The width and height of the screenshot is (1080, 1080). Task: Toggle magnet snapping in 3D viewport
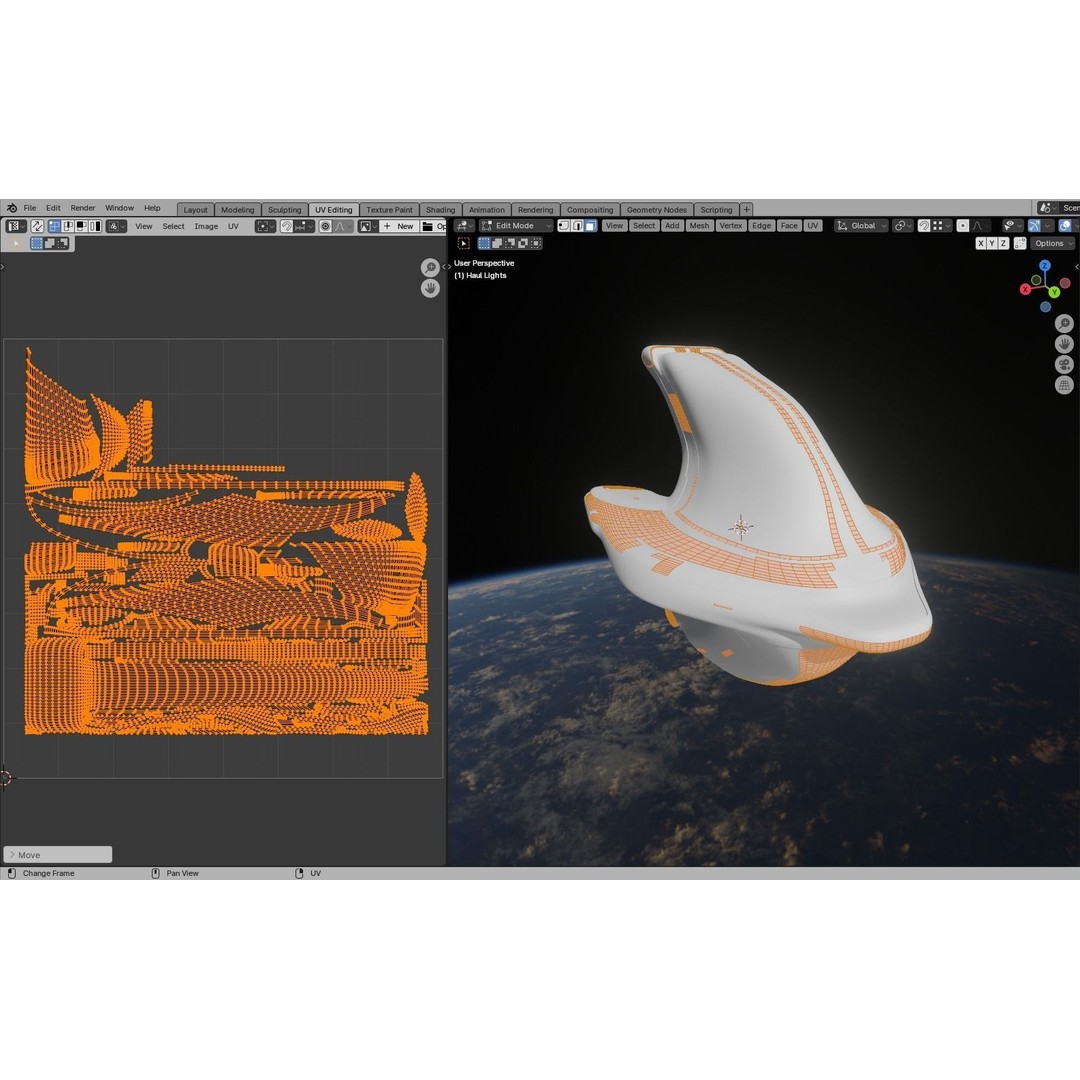coord(924,226)
